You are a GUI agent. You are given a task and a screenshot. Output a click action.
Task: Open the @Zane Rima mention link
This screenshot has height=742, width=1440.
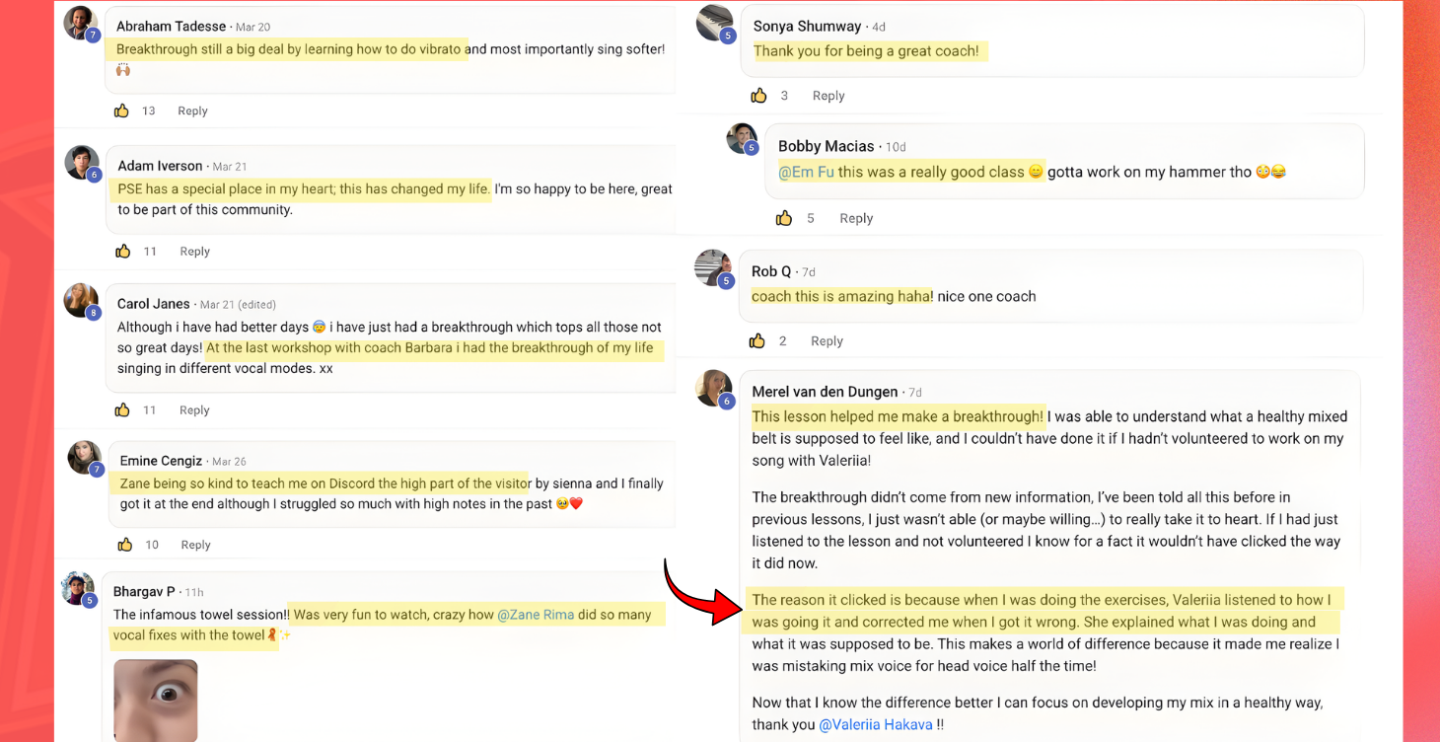[x=535, y=614]
